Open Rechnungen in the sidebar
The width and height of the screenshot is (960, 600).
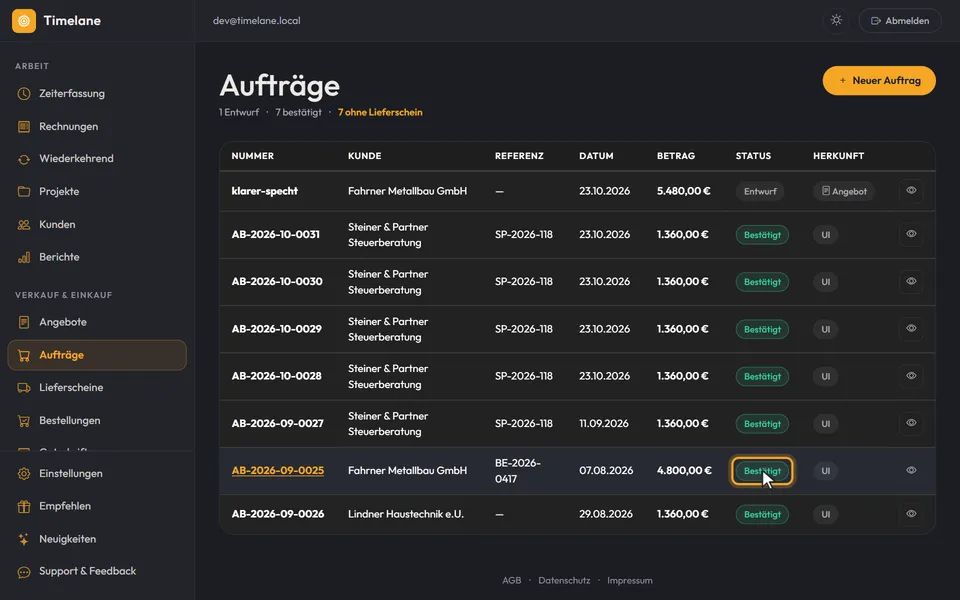click(x=97, y=127)
